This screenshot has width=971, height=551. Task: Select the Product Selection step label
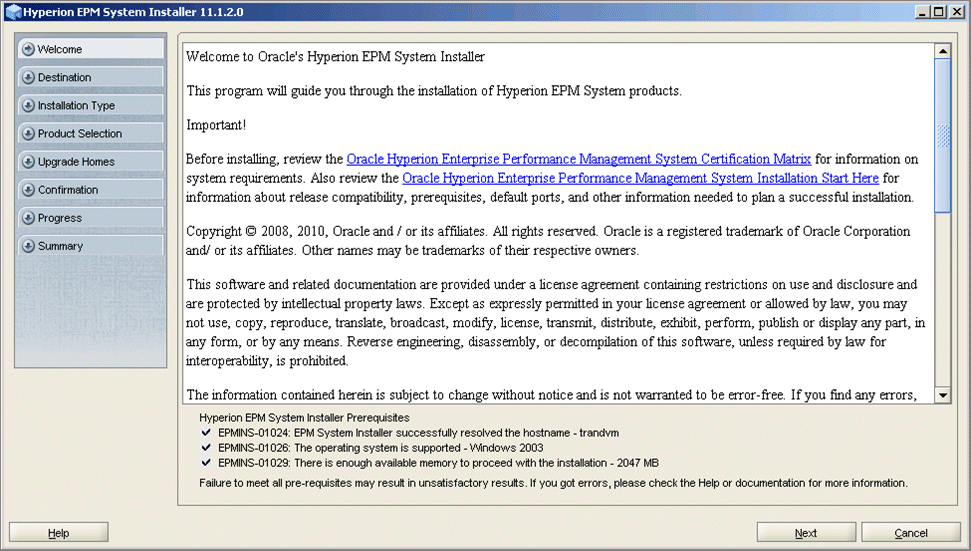tap(80, 134)
